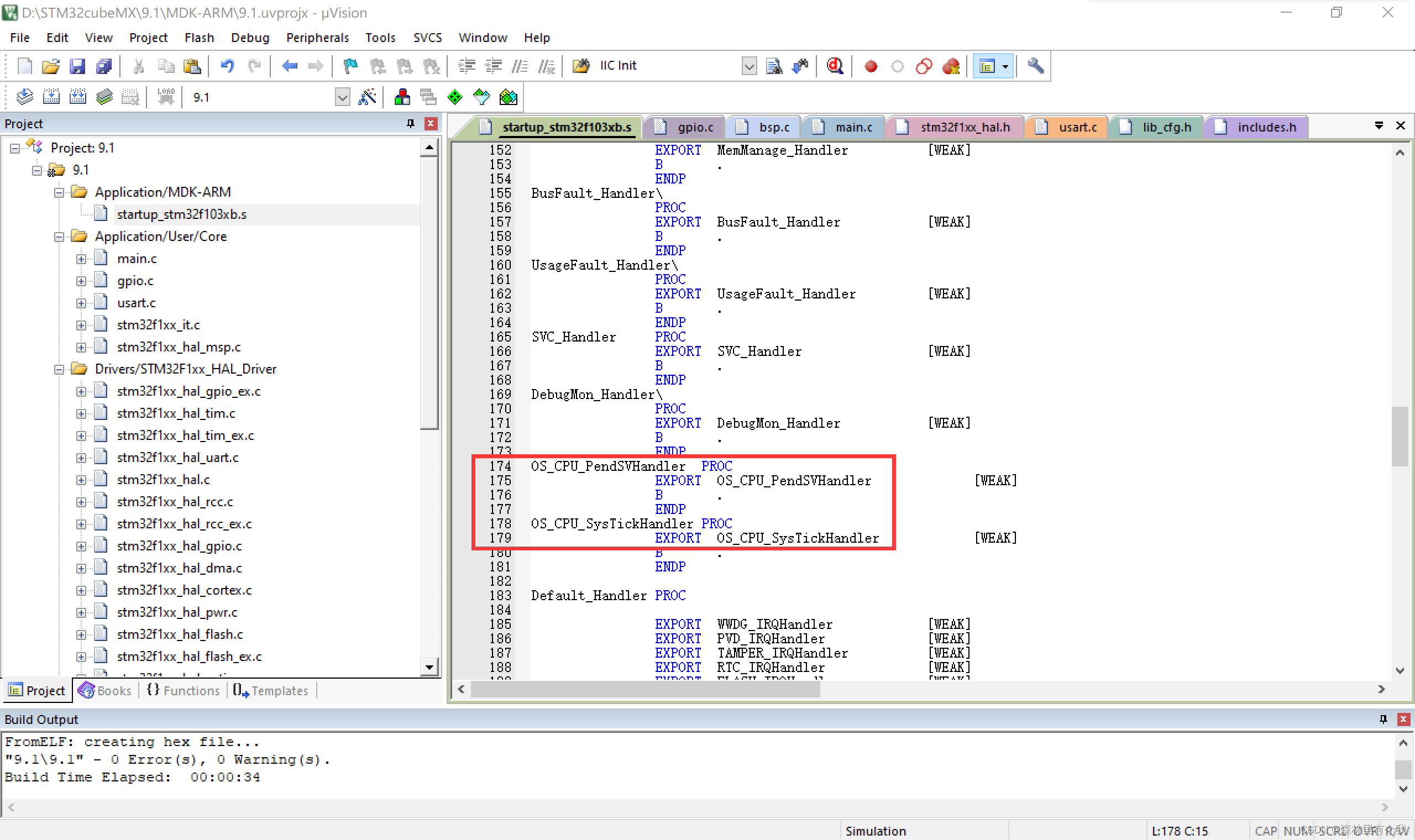Click the Save file toolbar icon
This screenshot has width=1415, height=840.
coord(77,66)
